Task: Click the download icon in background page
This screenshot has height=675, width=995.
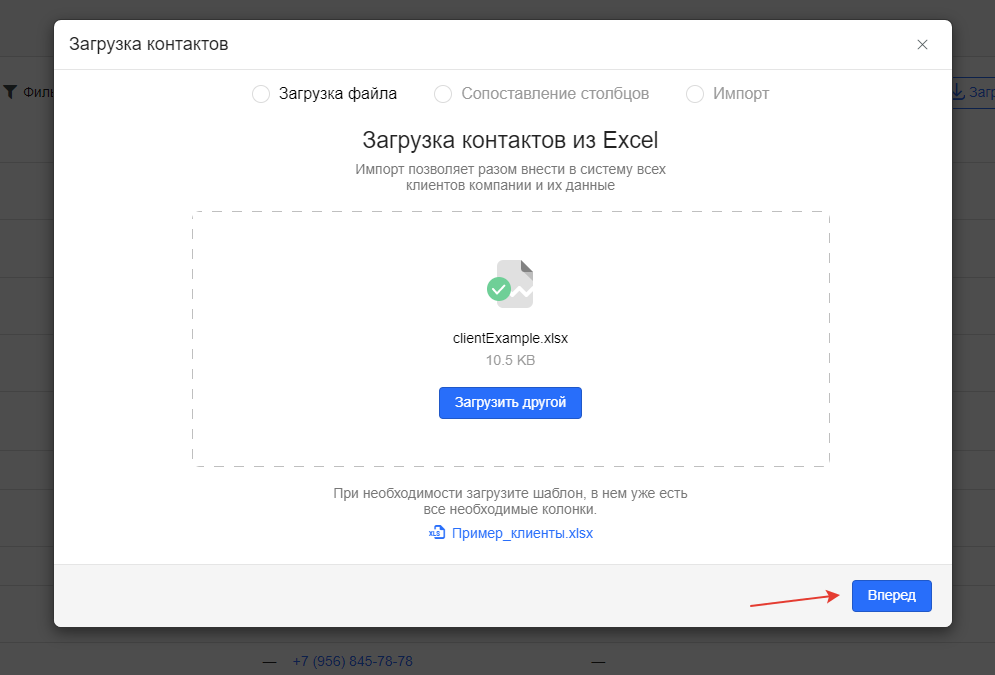Action: (958, 92)
